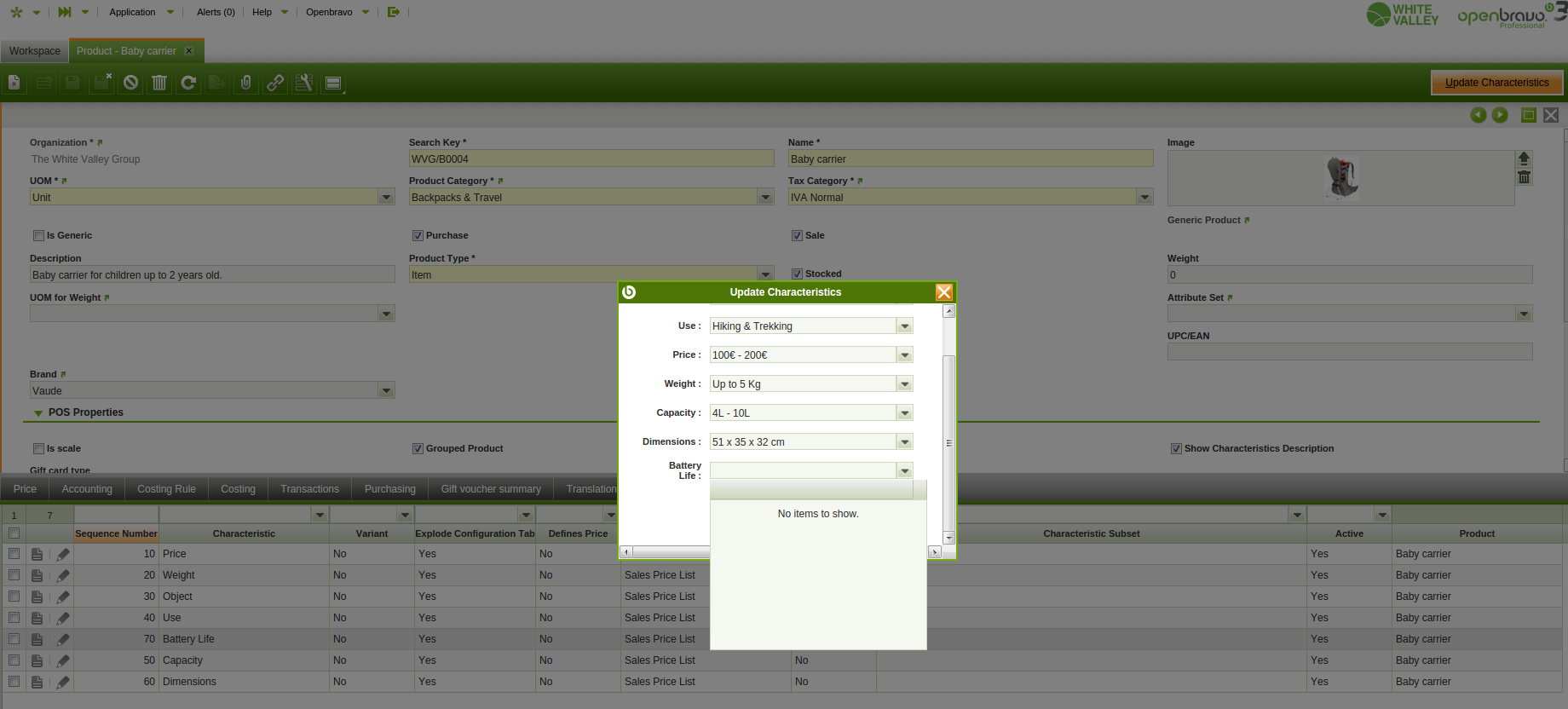Click the new document toolbar icon
The image size is (1568, 709).
14,83
